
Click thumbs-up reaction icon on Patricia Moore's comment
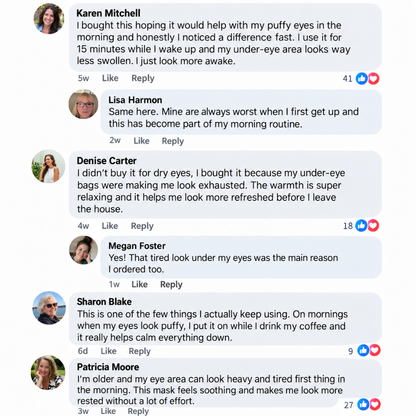[x=363, y=404]
